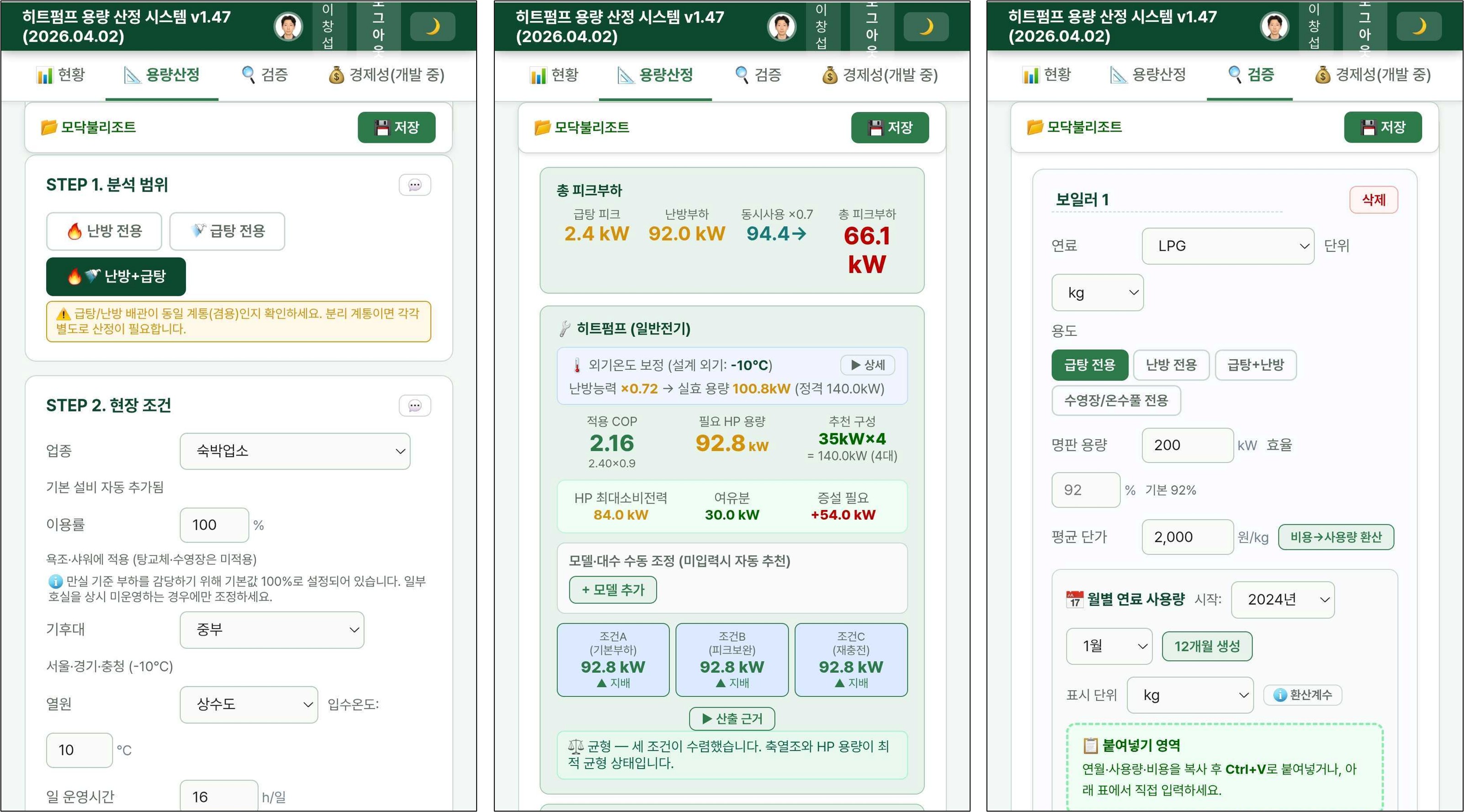
Task: Open comment bubble for STEP 1 분석 범위
Action: click(415, 185)
